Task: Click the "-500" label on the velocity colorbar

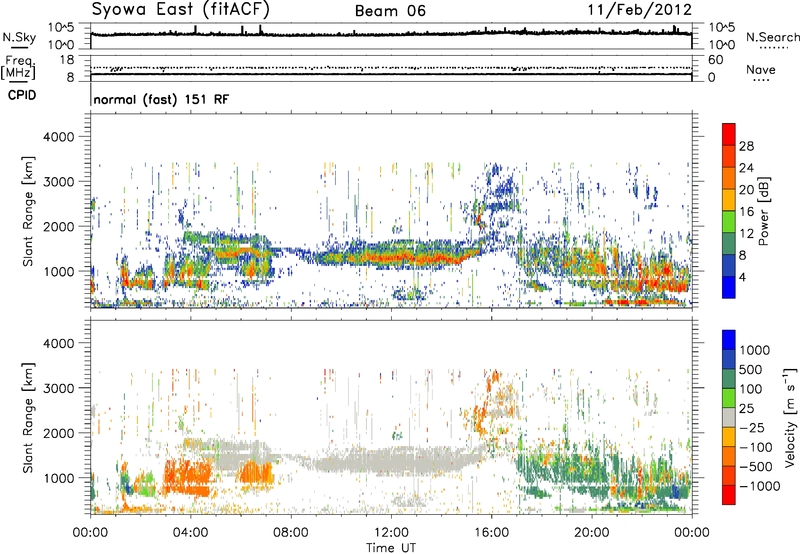Action: [756, 467]
